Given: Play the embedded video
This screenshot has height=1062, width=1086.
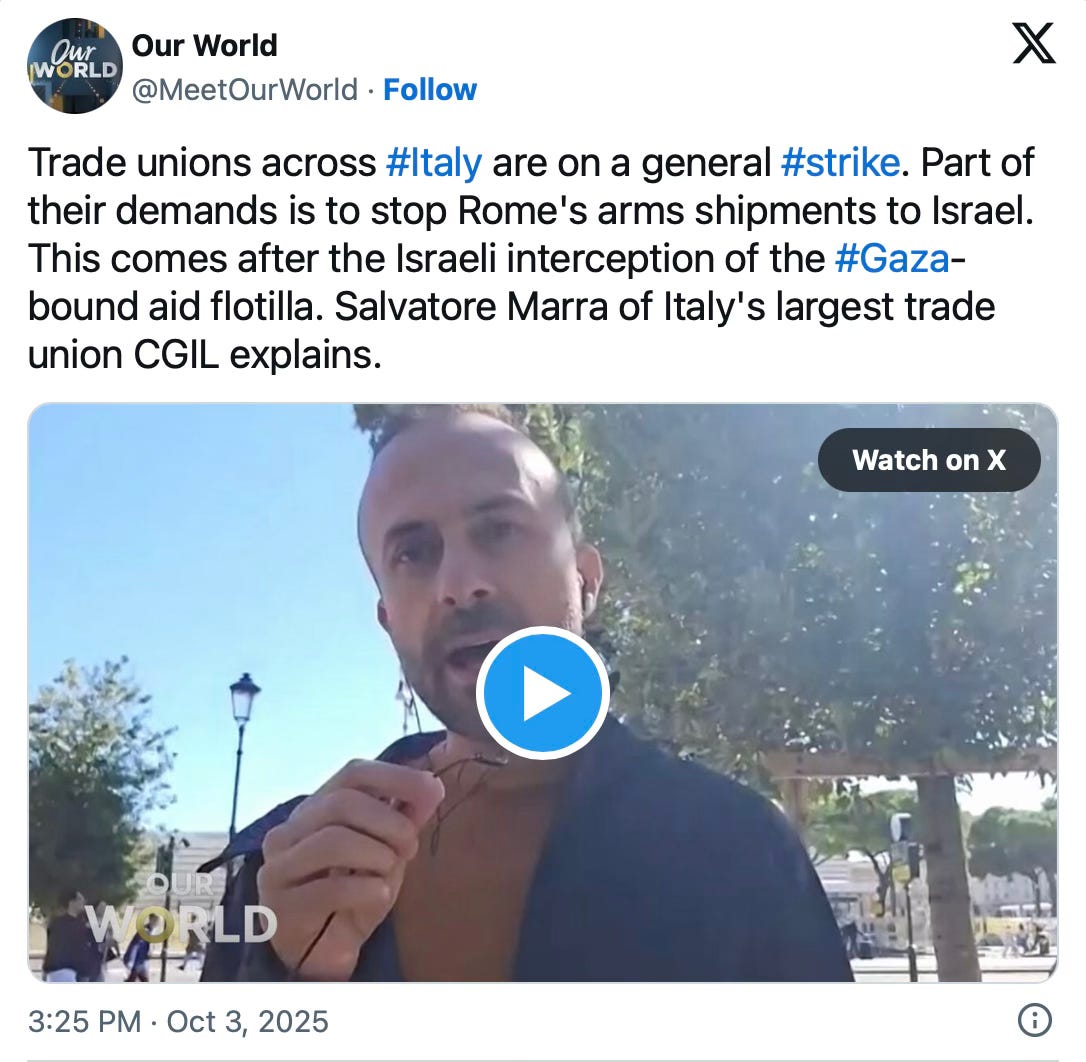Looking at the screenshot, I should 542,693.
